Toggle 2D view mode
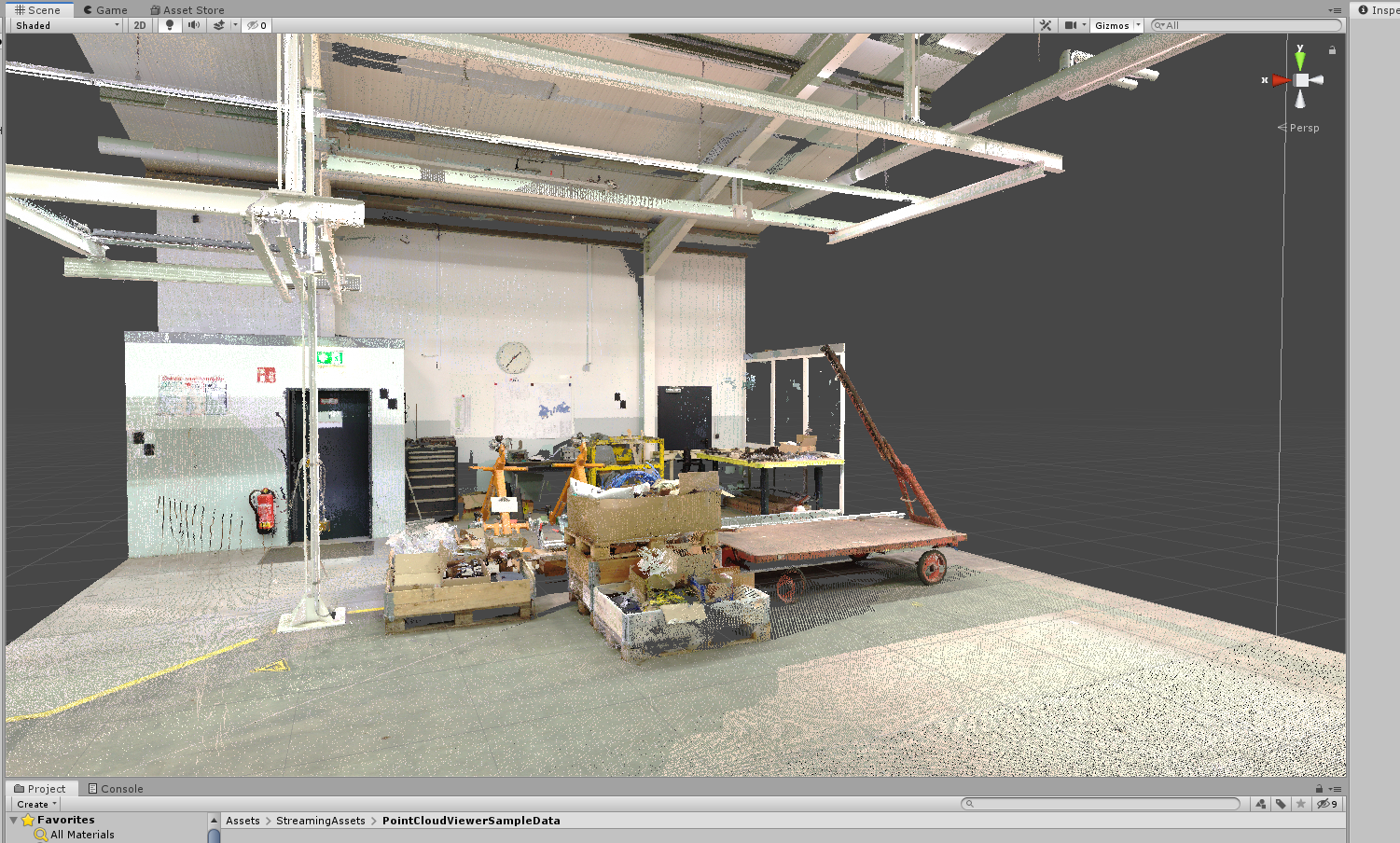 (140, 25)
